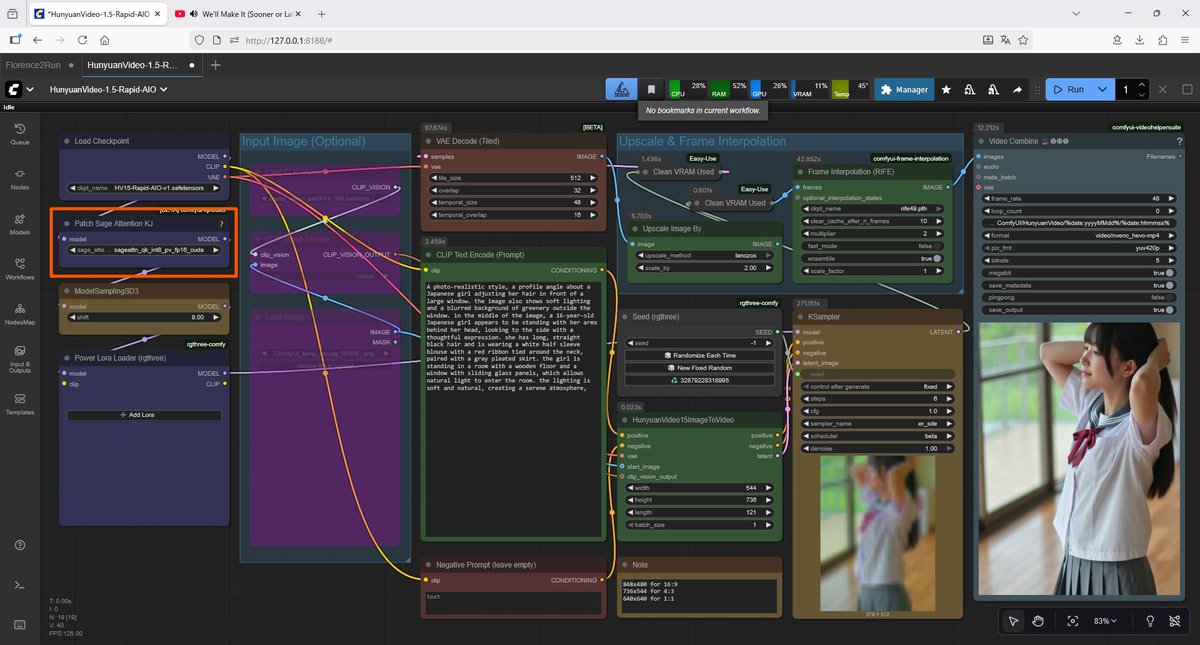Open the Models sidebar panel

pos(20,223)
